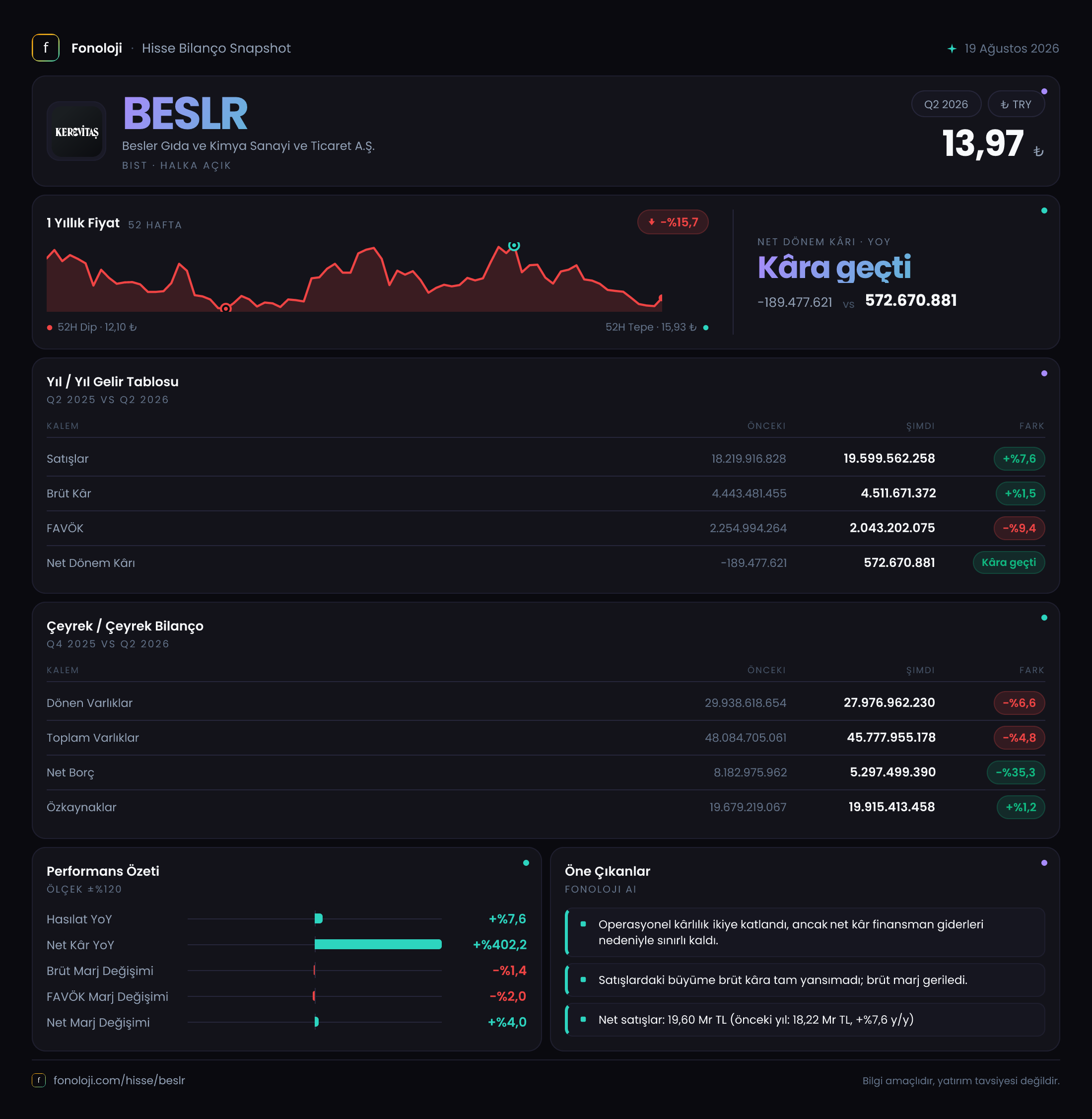Click the teal dot beside 52H Tepe label
The height and width of the screenshot is (1119, 1092).
click(705, 328)
